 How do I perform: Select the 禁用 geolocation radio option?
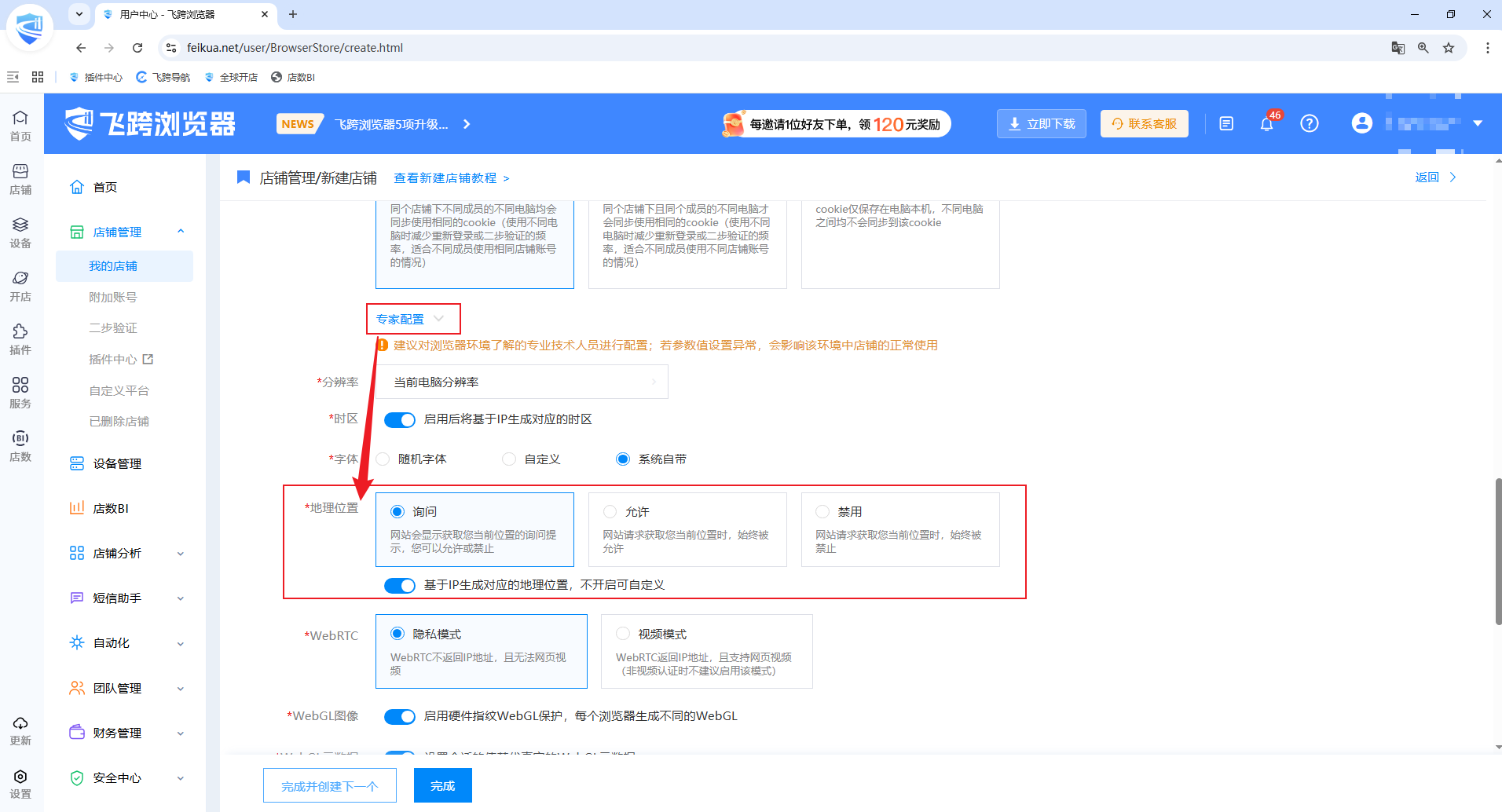(x=822, y=512)
